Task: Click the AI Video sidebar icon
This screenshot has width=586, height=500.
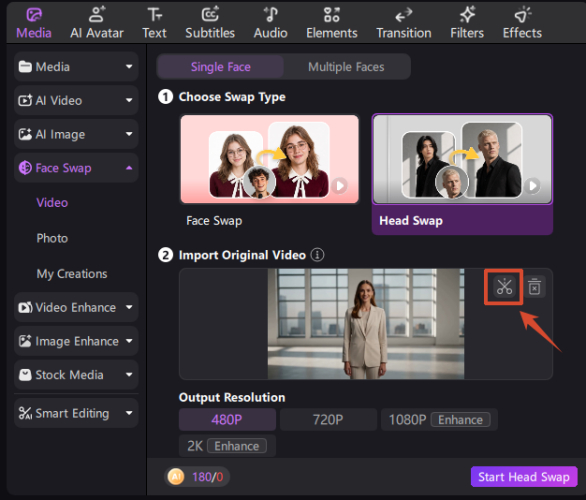Action: 25,100
